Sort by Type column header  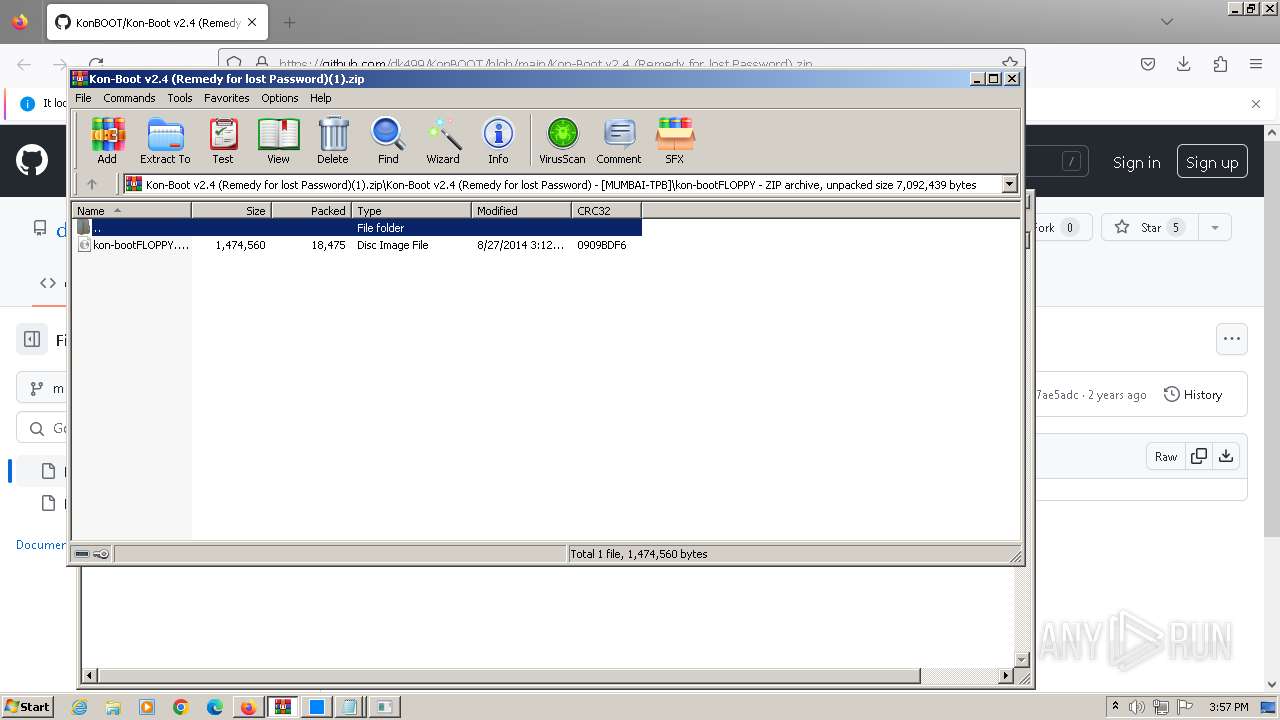[412, 210]
